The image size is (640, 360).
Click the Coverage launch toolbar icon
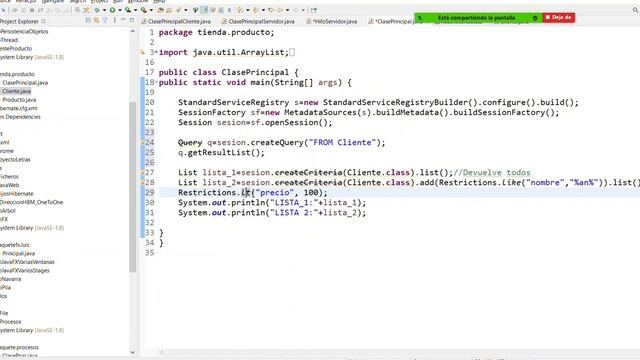[128, 10]
